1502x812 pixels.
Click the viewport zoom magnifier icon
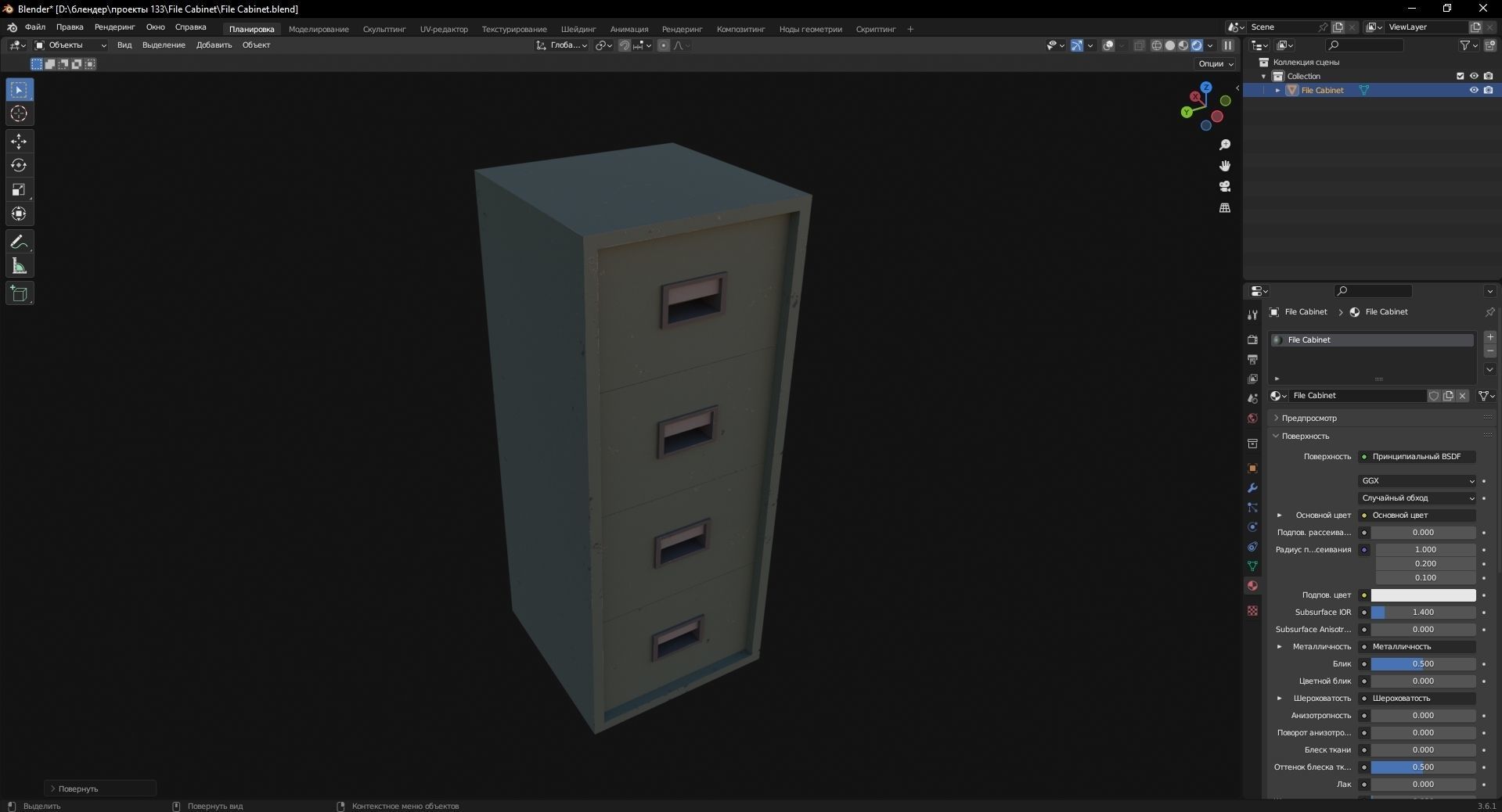[1225, 146]
